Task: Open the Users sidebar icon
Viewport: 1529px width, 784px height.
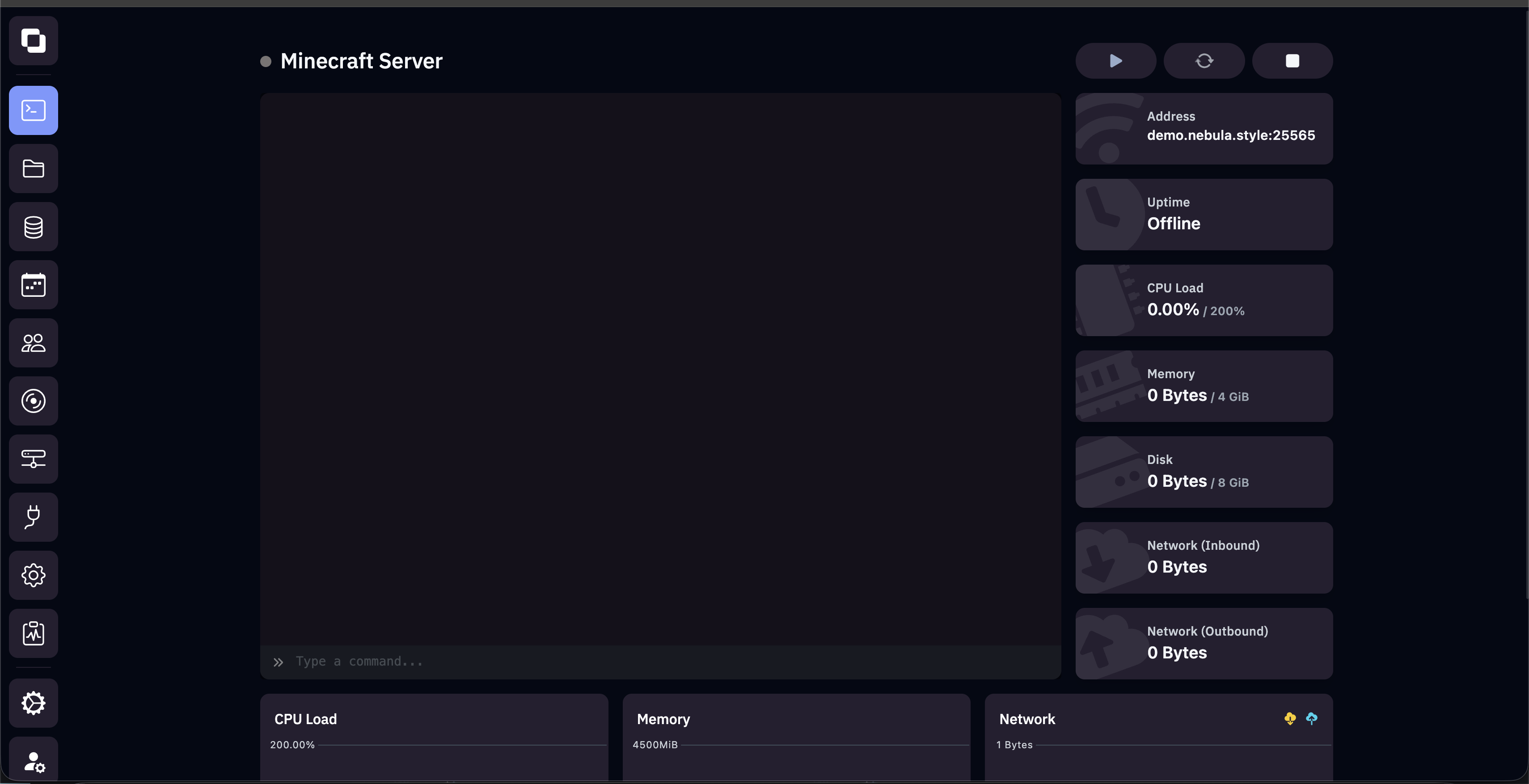Action: click(x=33, y=343)
